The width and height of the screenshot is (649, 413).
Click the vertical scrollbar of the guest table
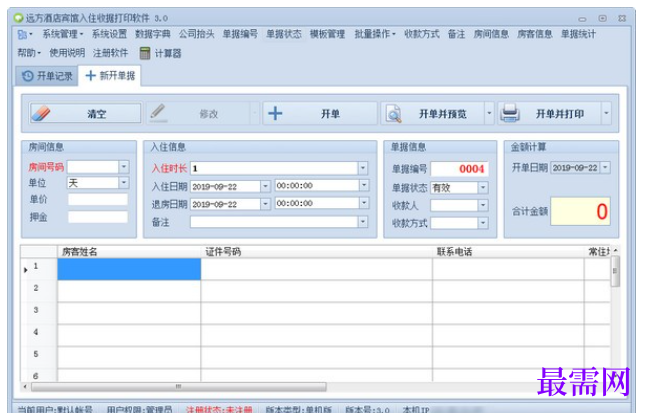click(x=615, y=271)
